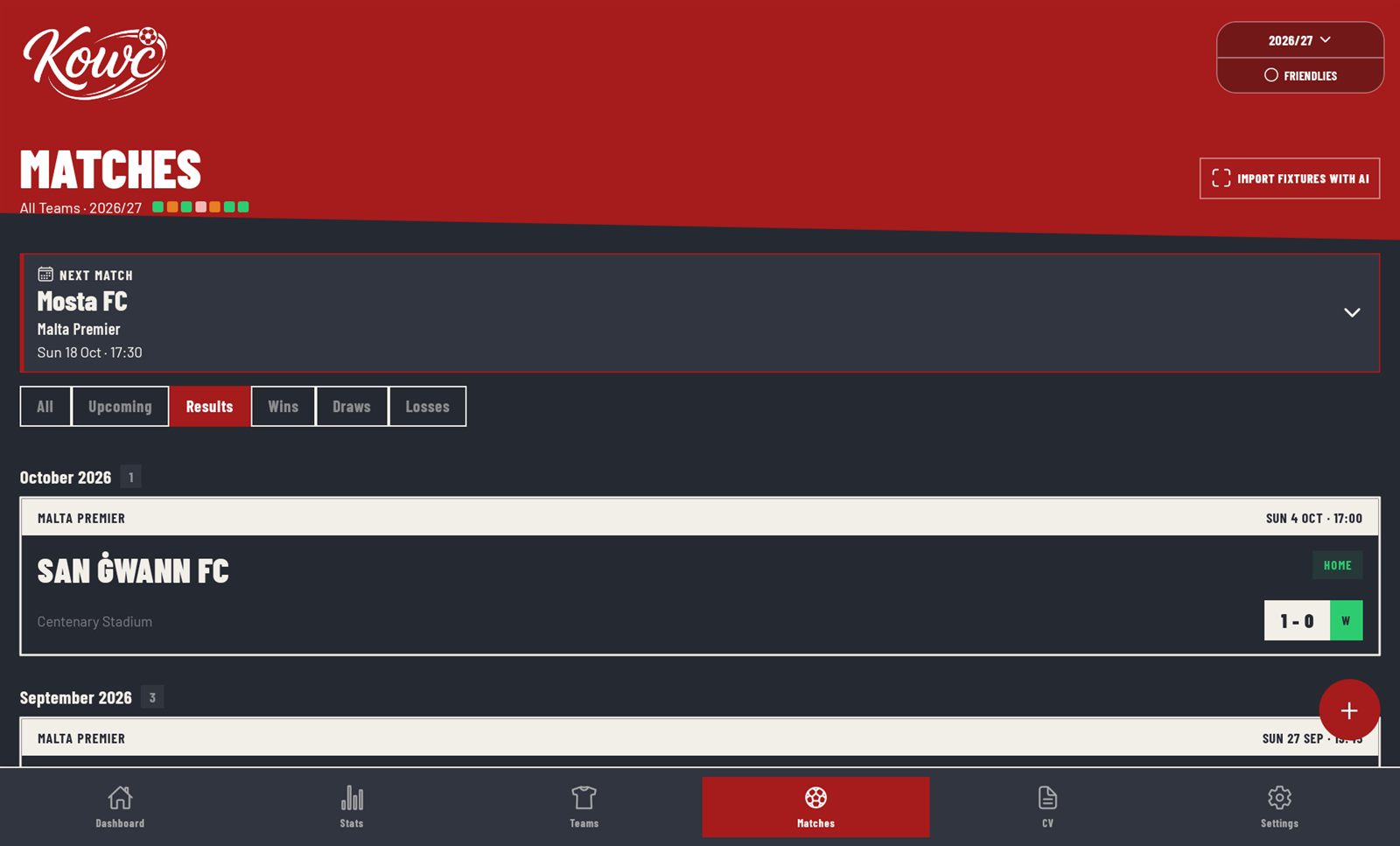Click the form indicator dots under Matches
Image resolution: width=1400 pixels, height=846 pixels.
tap(200, 207)
